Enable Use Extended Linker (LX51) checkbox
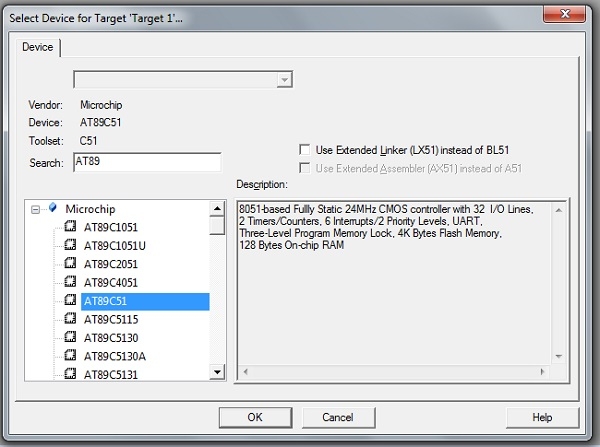Screen dimensions: 600x447 (x=305, y=150)
